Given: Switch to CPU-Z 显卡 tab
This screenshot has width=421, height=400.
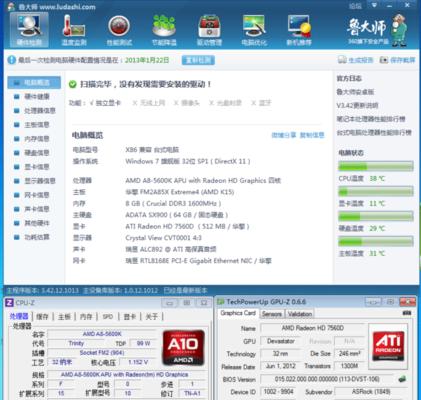Looking at the screenshot, I should click(130, 316).
